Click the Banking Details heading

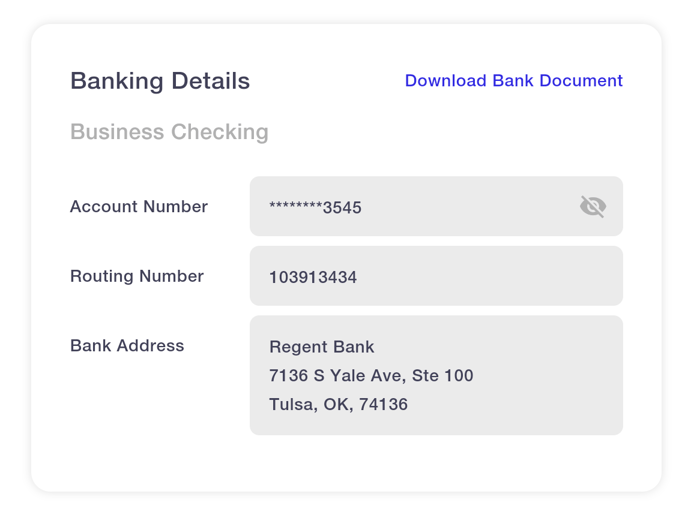(x=160, y=81)
